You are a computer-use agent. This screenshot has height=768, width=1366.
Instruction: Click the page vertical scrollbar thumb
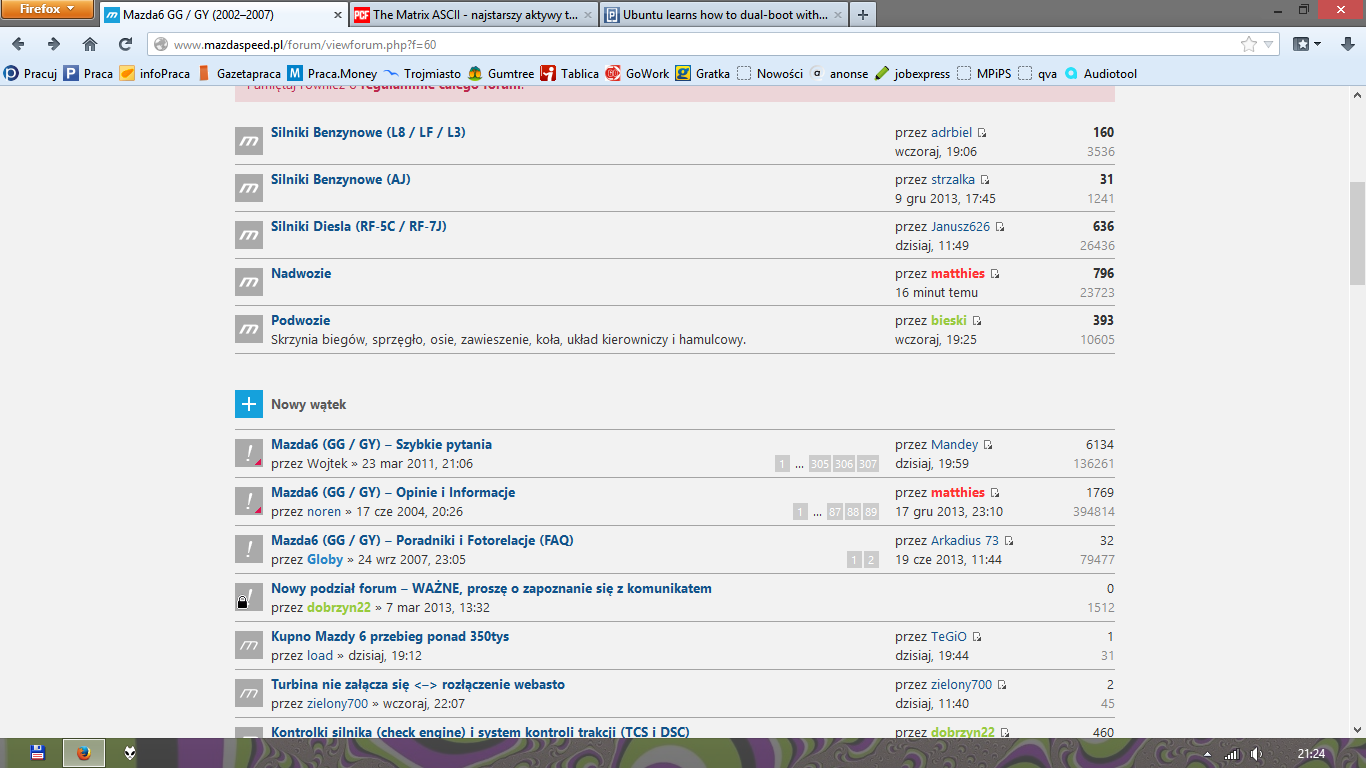(x=1357, y=235)
